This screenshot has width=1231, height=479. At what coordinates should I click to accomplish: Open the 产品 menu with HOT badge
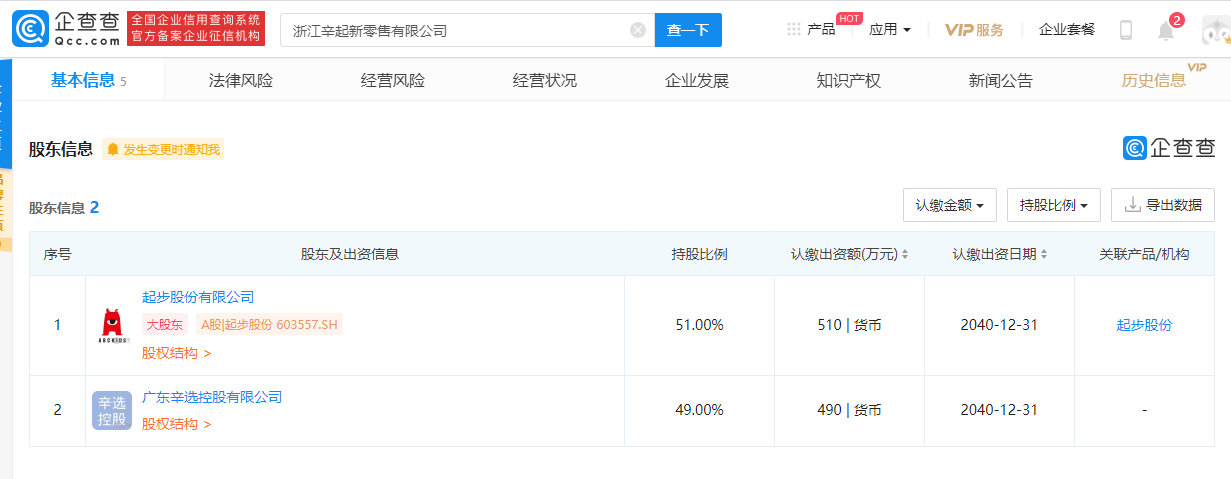821,29
